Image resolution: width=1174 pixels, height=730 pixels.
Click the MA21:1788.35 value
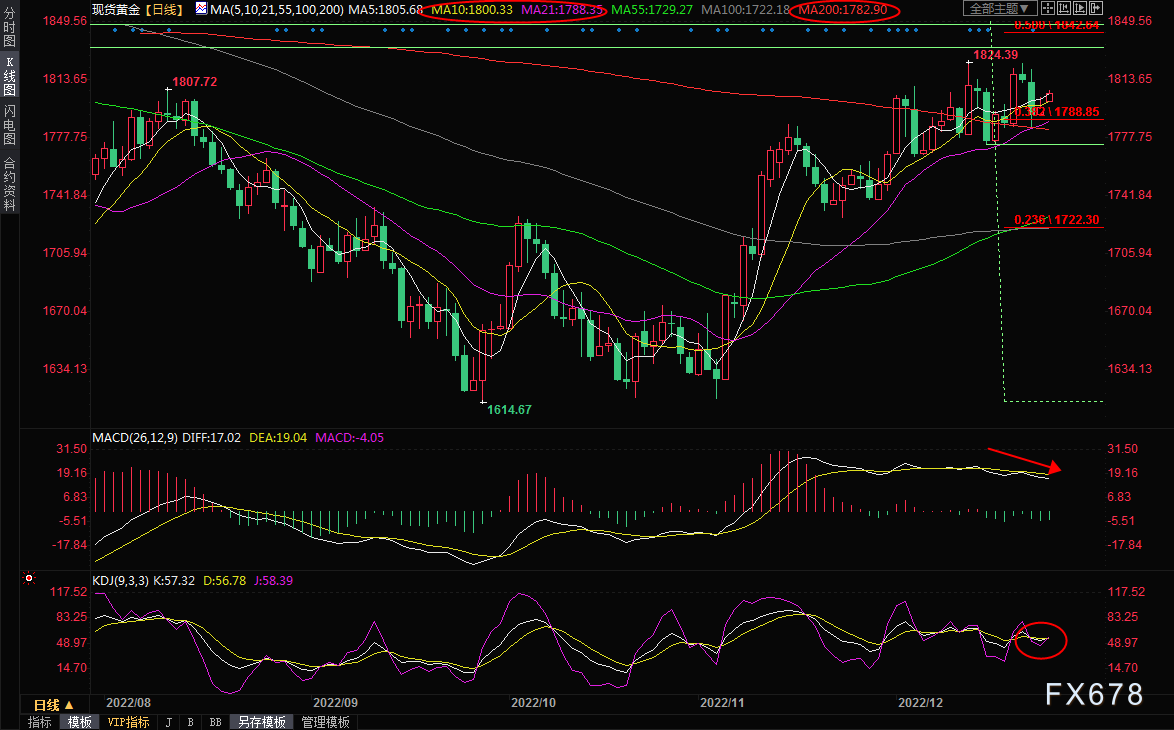(562, 10)
